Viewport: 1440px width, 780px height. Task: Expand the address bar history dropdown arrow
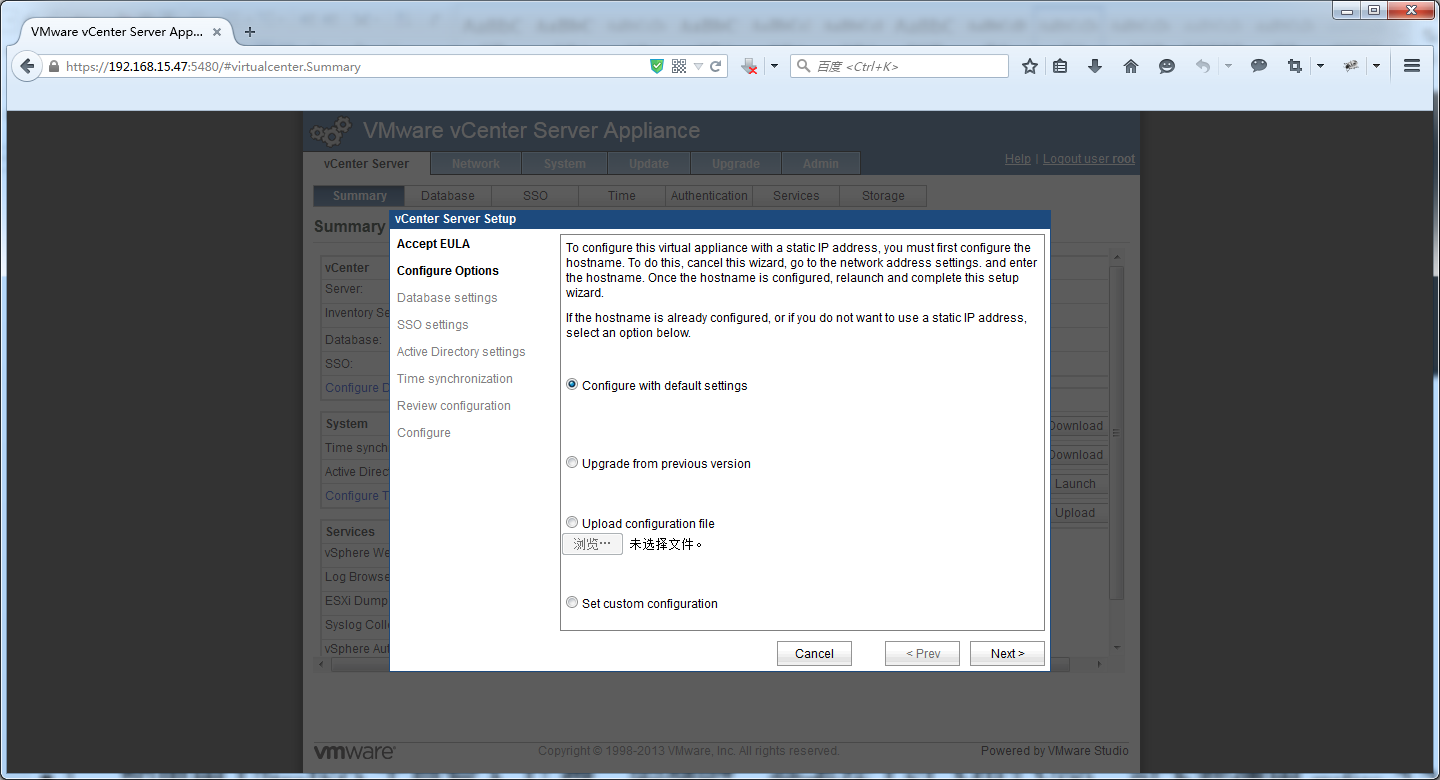(698, 66)
